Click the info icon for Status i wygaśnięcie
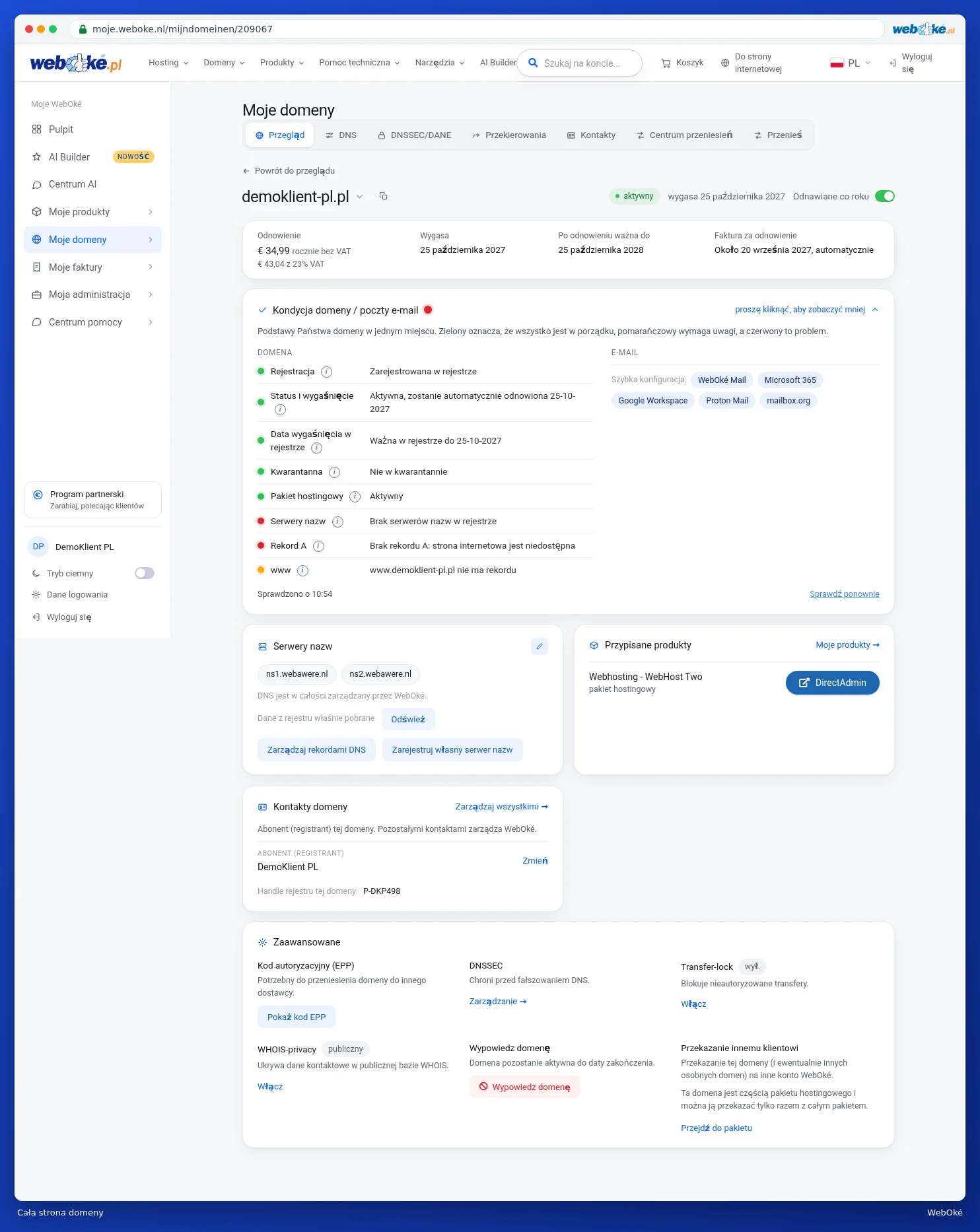The image size is (980, 1232). [280, 409]
